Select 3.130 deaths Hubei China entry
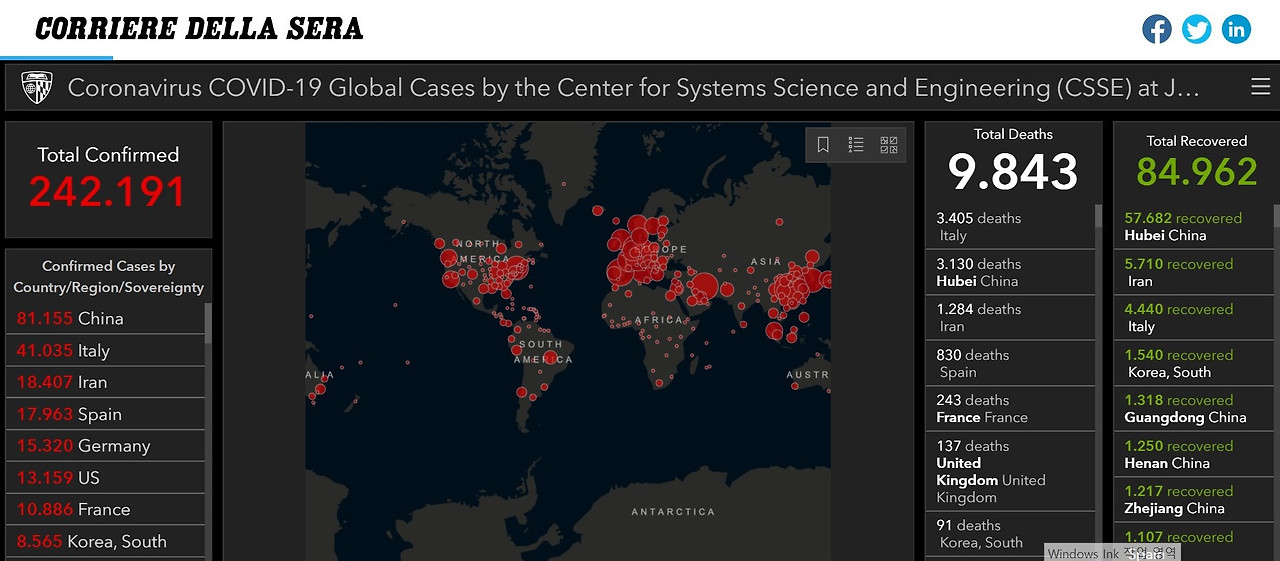The height and width of the screenshot is (561, 1280). point(1010,272)
